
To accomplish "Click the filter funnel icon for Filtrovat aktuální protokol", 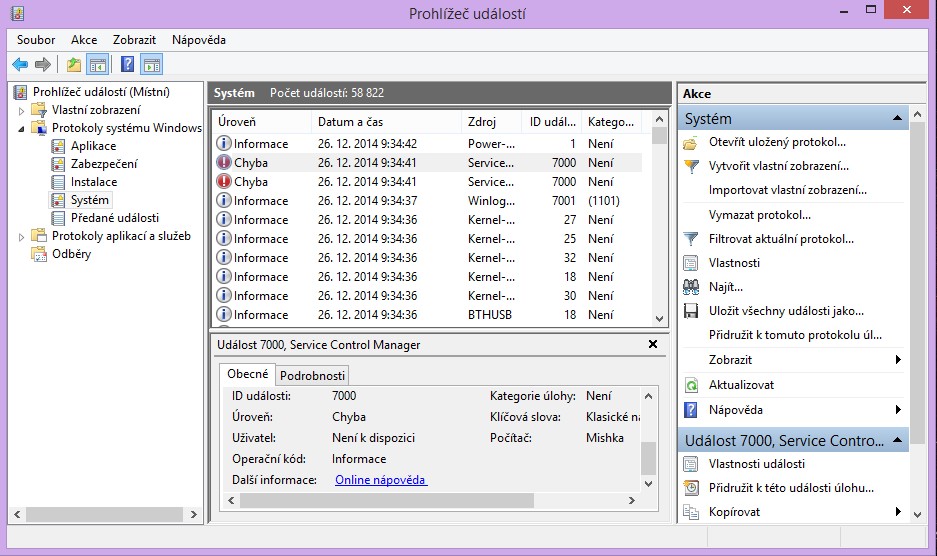I will tap(690, 239).
